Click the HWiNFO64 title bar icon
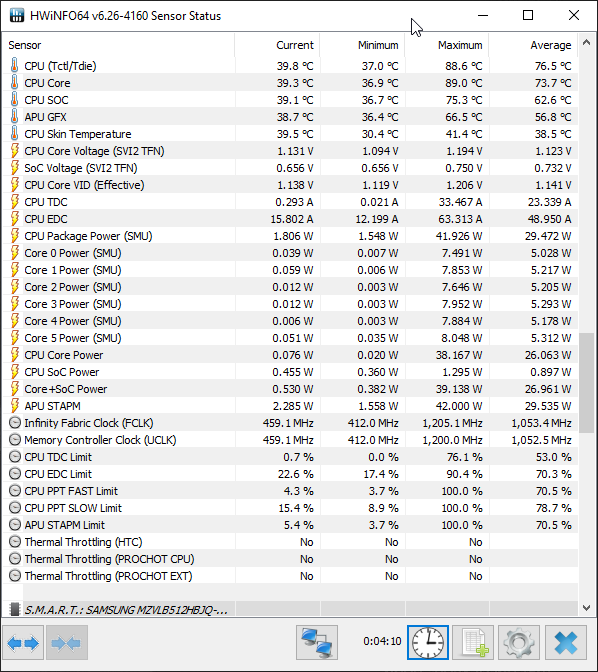598x672 pixels. (x=17, y=15)
